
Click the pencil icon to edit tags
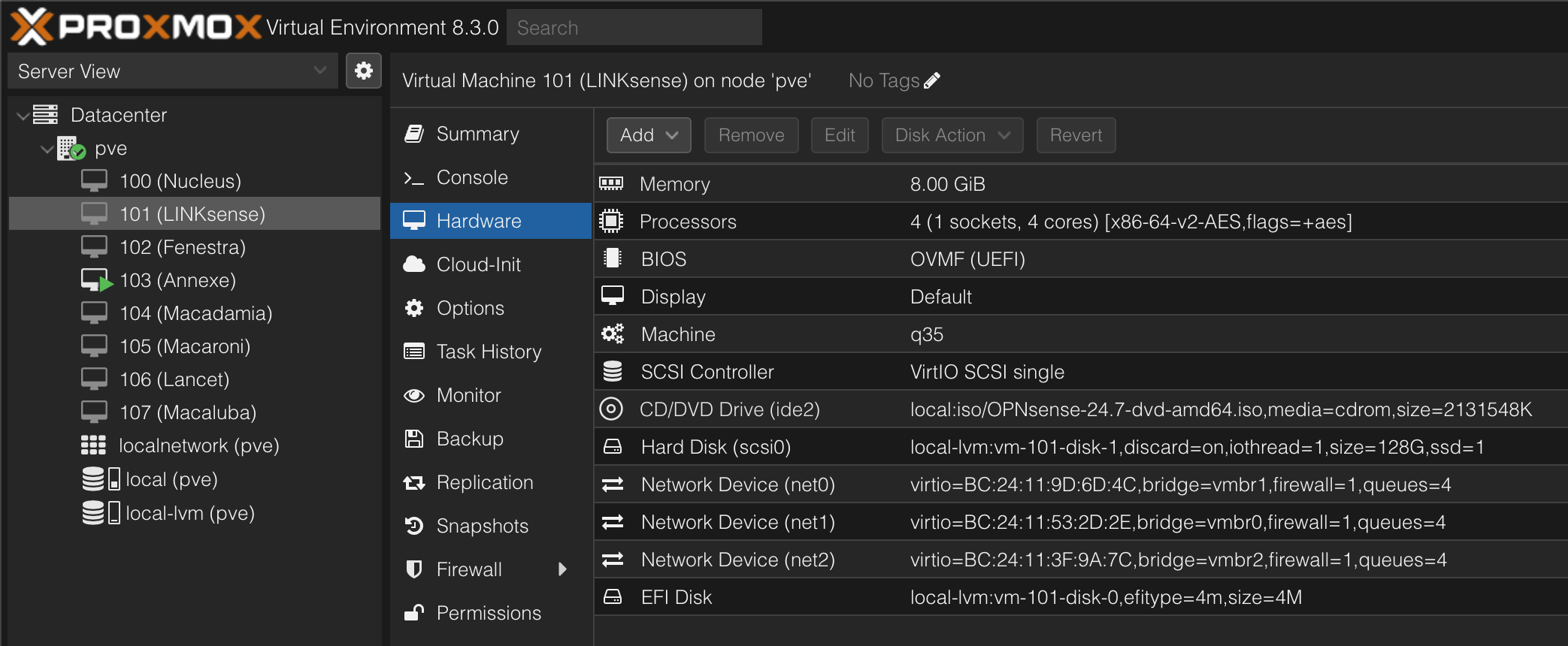(x=932, y=80)
